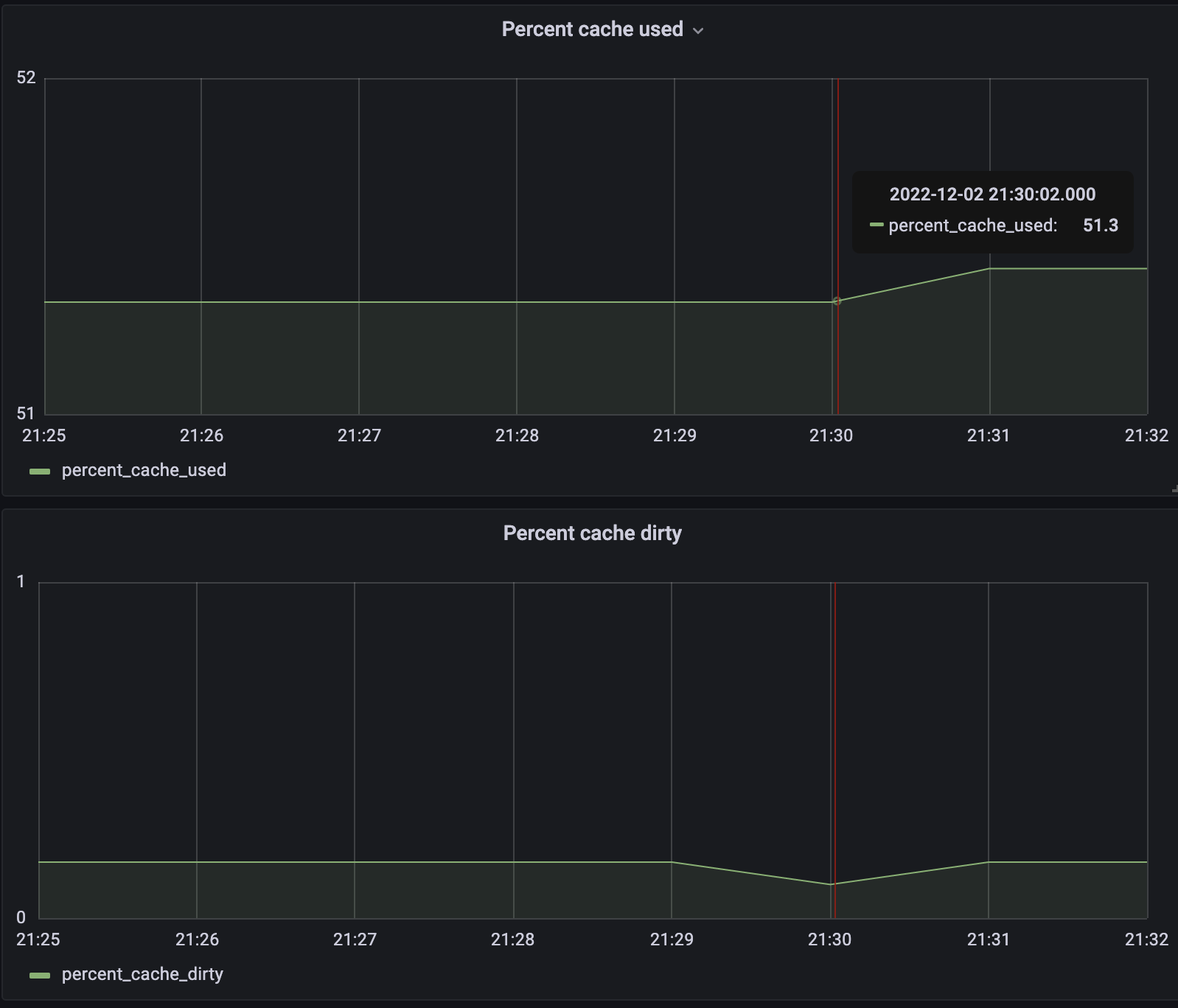
Task: Click the highlighted data point at 21:30
Action: (x=837, y=301)
